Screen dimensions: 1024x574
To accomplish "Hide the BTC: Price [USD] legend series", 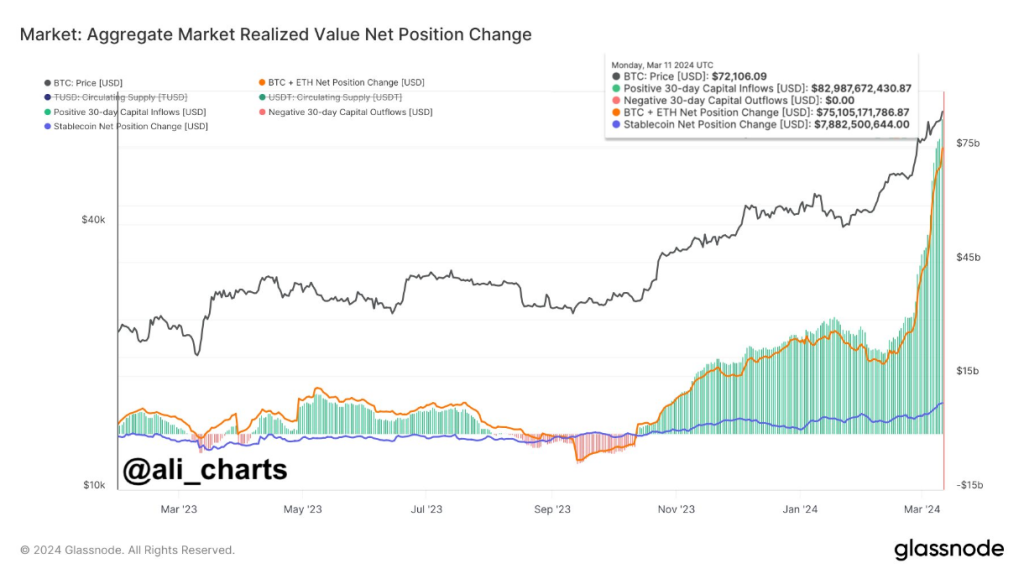I will pos(88,82).
